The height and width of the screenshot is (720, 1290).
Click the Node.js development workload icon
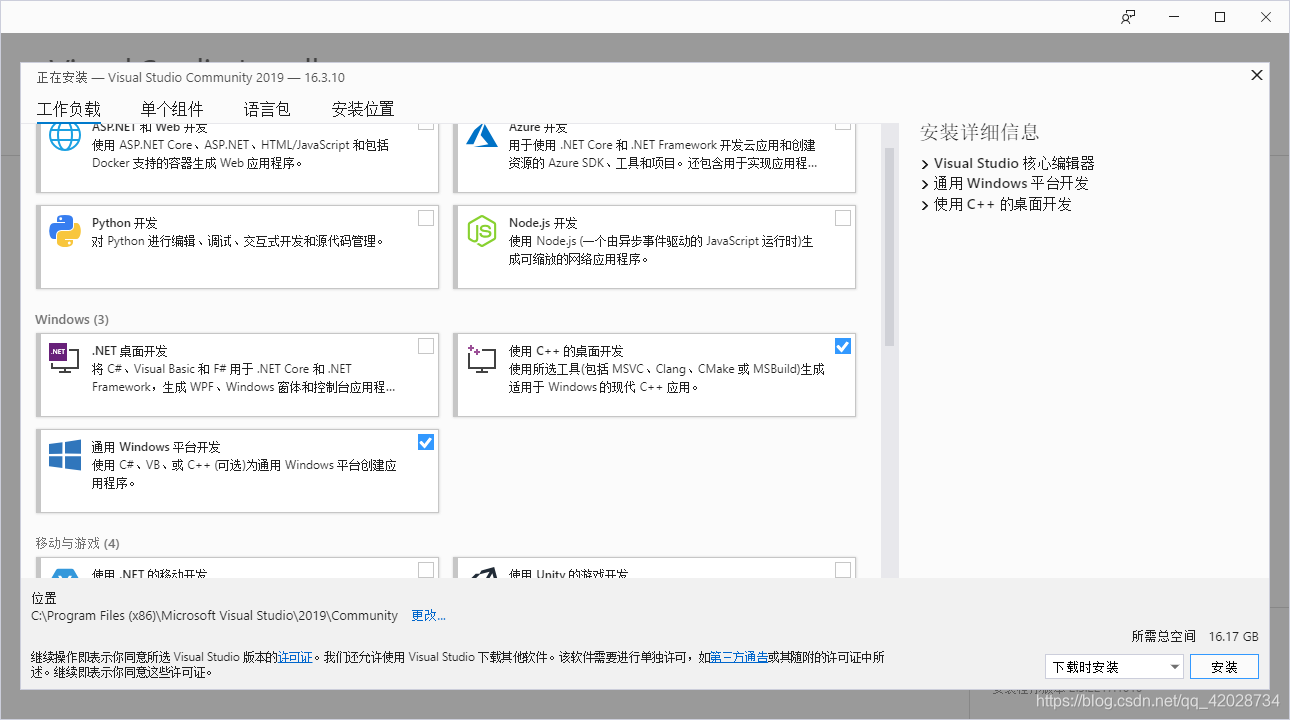[482, 231]
